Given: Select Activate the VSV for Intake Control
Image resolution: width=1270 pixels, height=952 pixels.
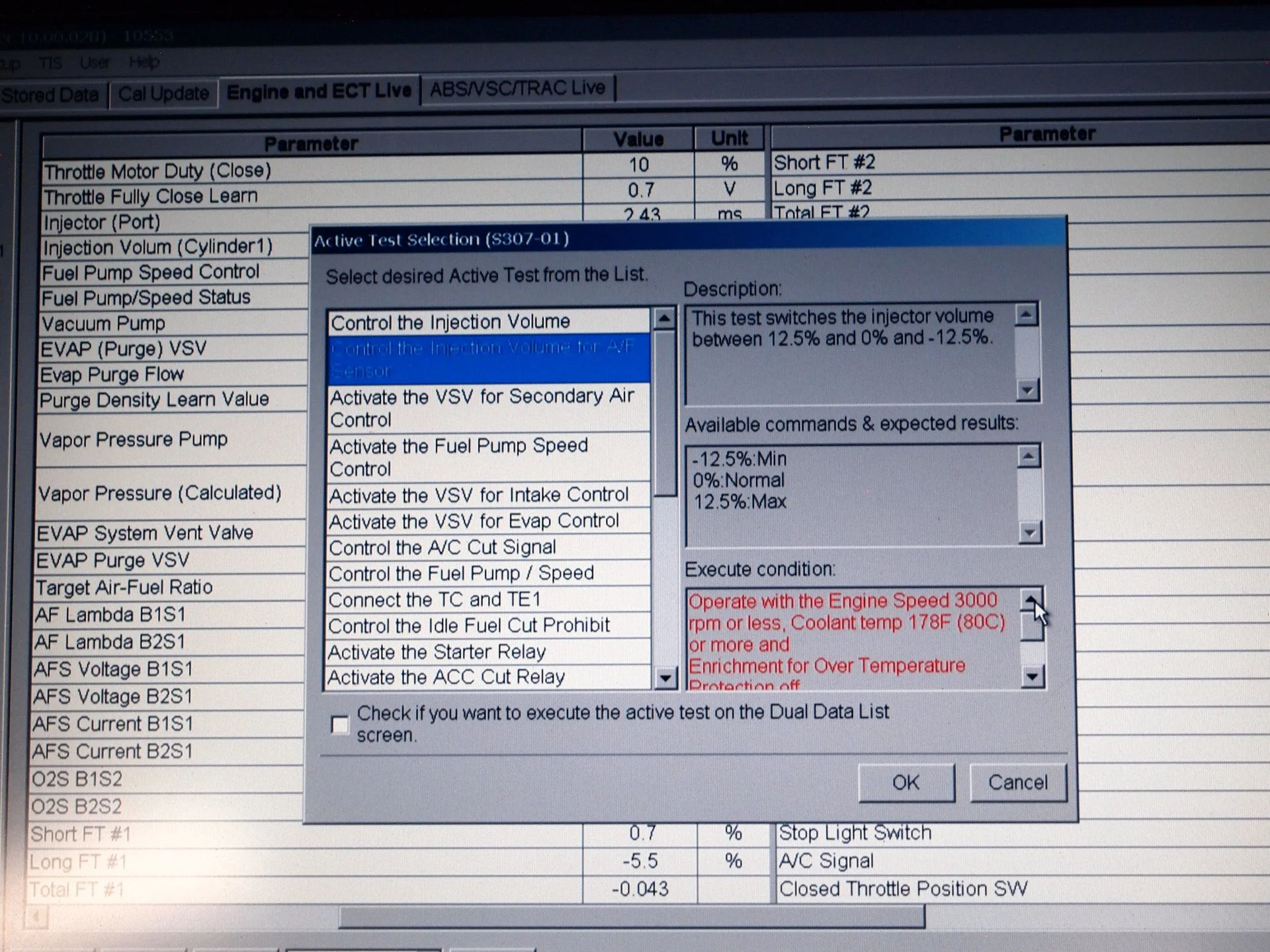Looking at the screenshot, I should point(489,495).
